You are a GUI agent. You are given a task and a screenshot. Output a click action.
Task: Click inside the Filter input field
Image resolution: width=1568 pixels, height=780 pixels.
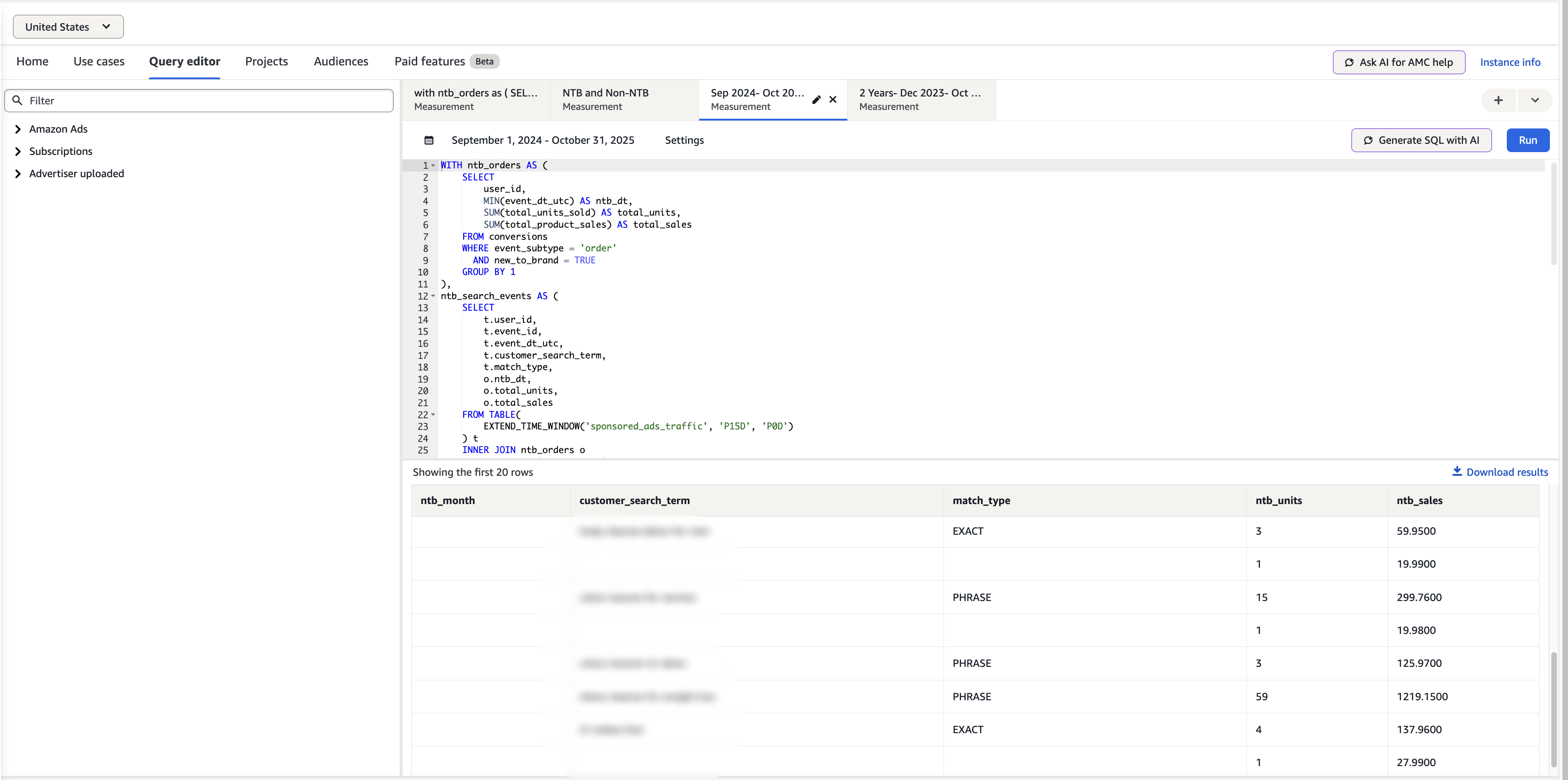(x=183, y=101)
